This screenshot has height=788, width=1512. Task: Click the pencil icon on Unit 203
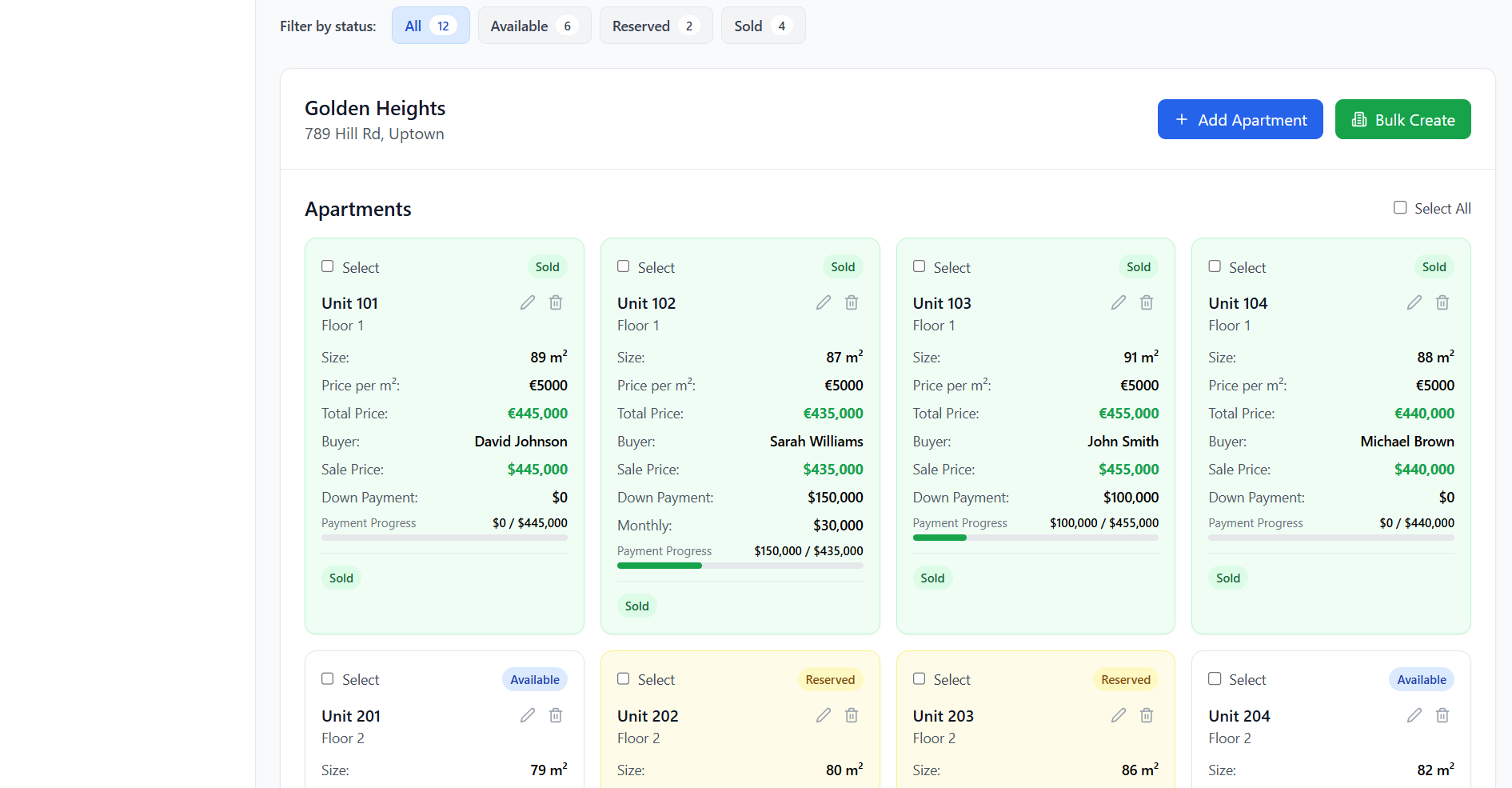coord(1119,715)
